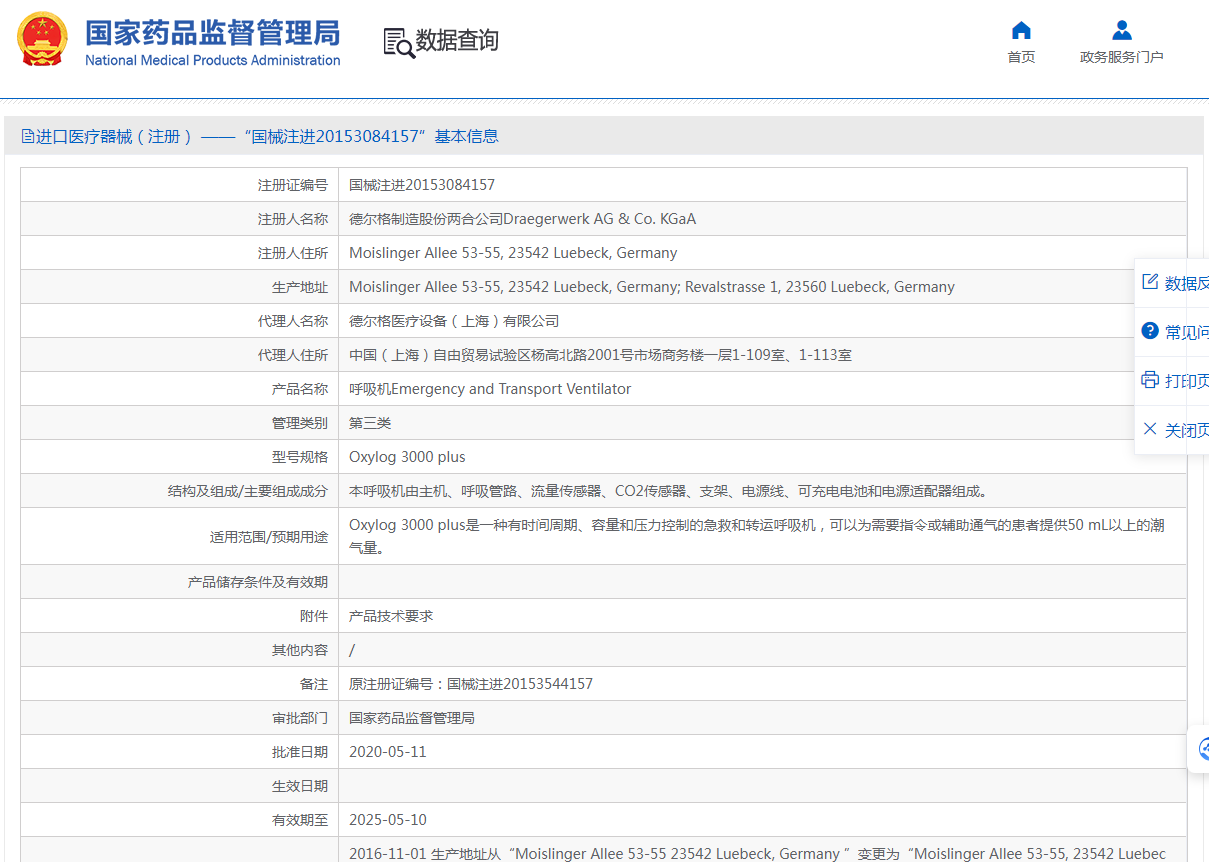Click the 产品储存条件及有效期 row label
The height and width of the screenshot is (862, 1209).
coord(258,582)
